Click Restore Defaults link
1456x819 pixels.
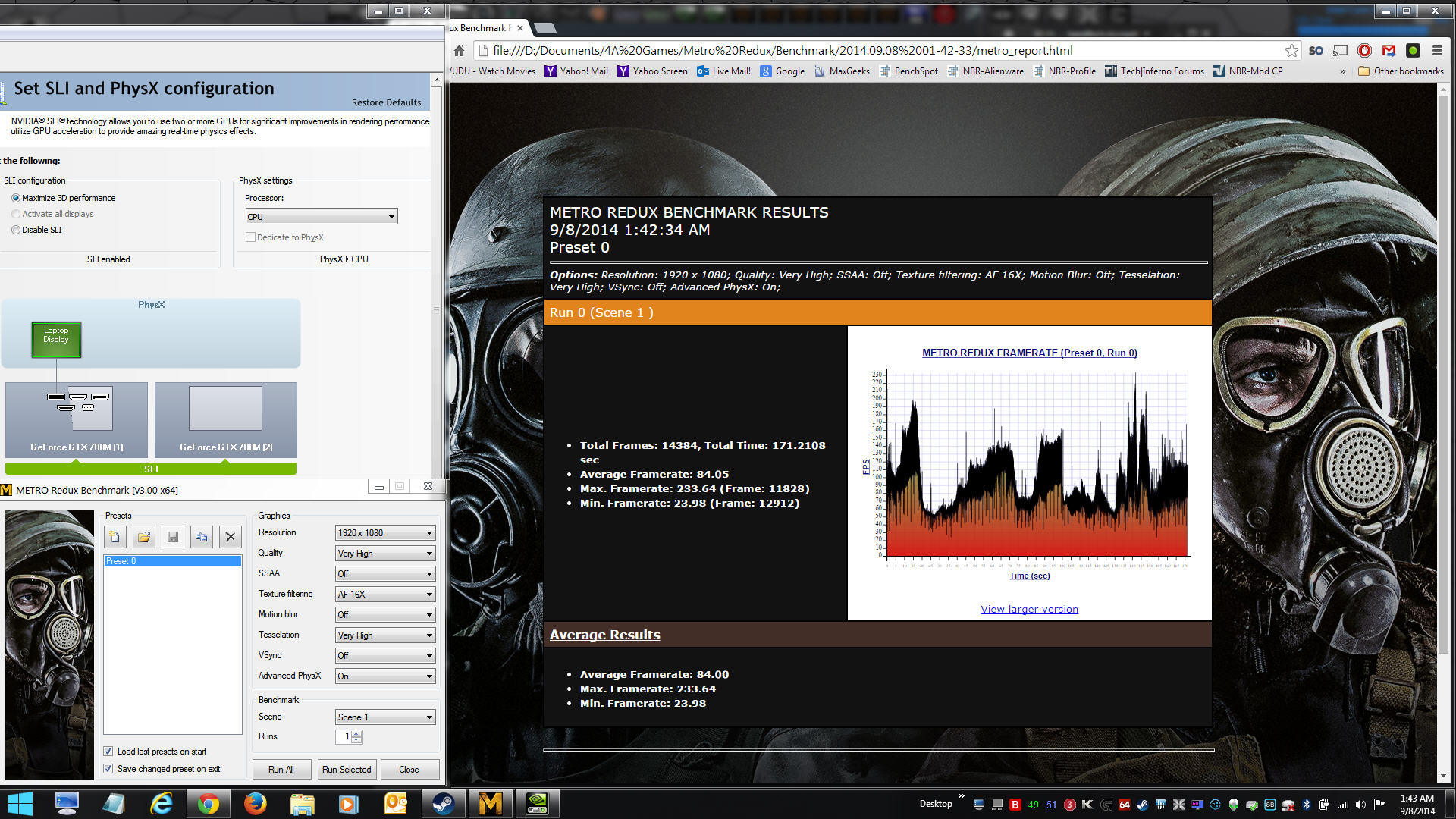coord(386,102)
